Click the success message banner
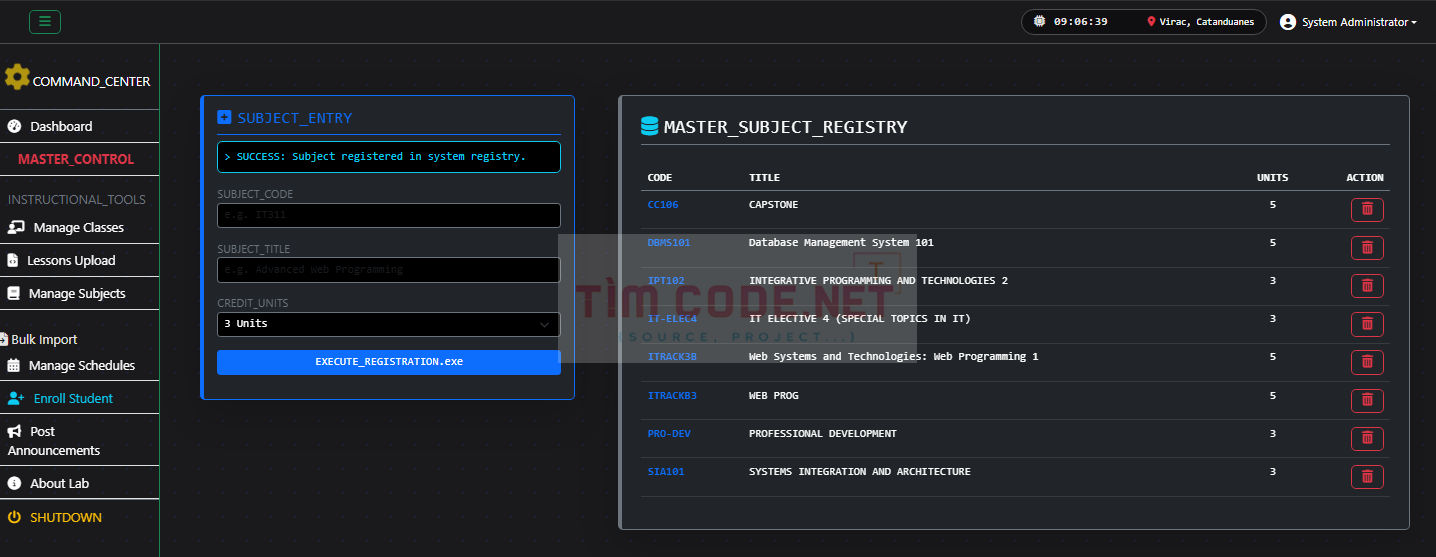Image resolution: width=1436 pixels, height=557 pixels. pyautogui.click(x=389, y=157)
